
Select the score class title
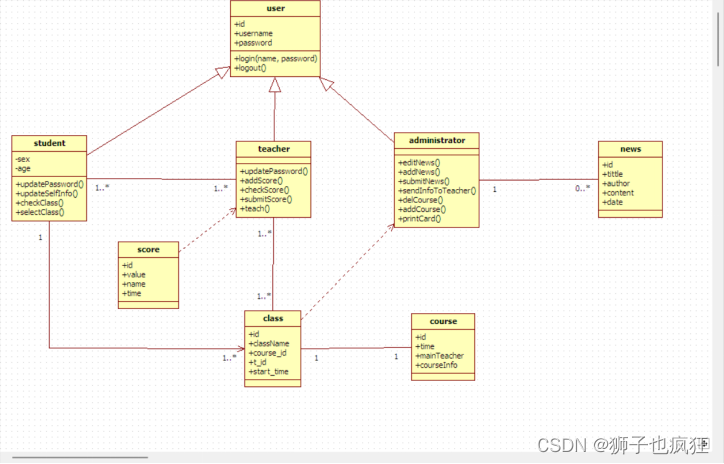(x=148, y=249)
